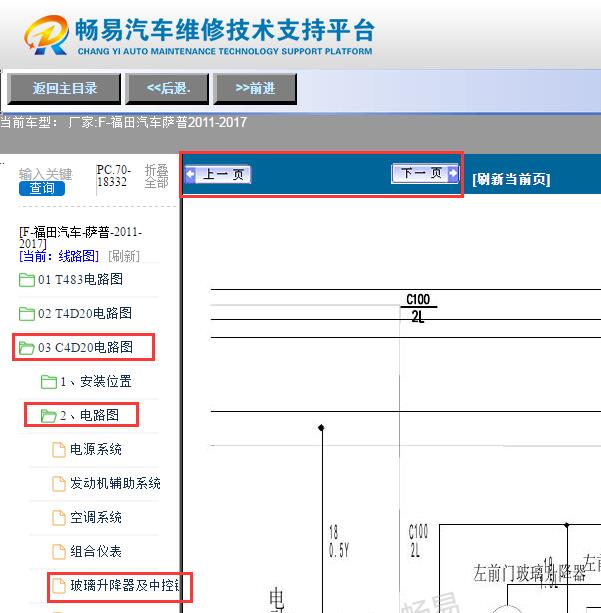Click the [F-福田汽车-萨普-2011-2017] heading
The image size is (601, 613).
click(81, 238)
